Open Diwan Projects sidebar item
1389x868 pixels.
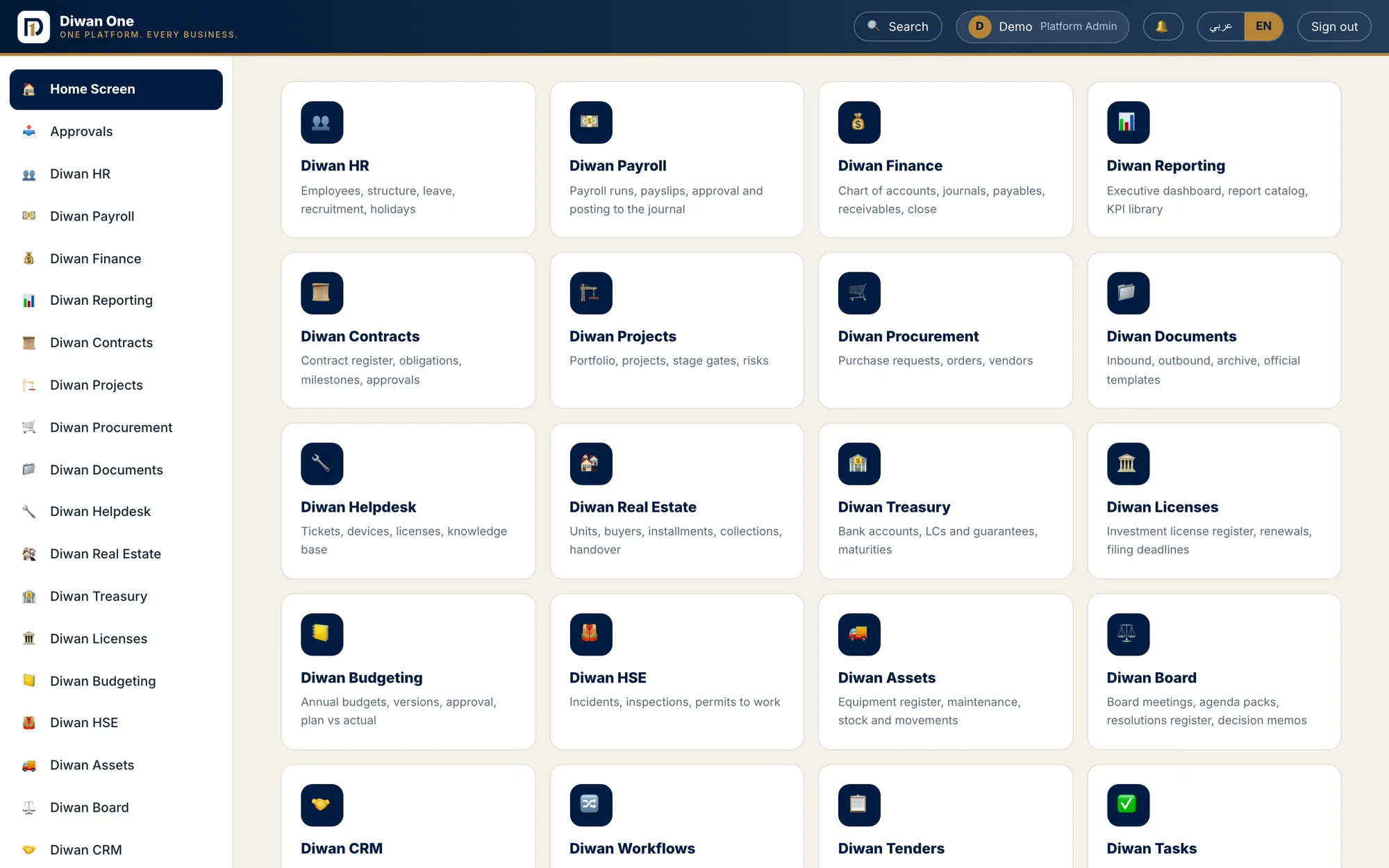pos(116,385)
